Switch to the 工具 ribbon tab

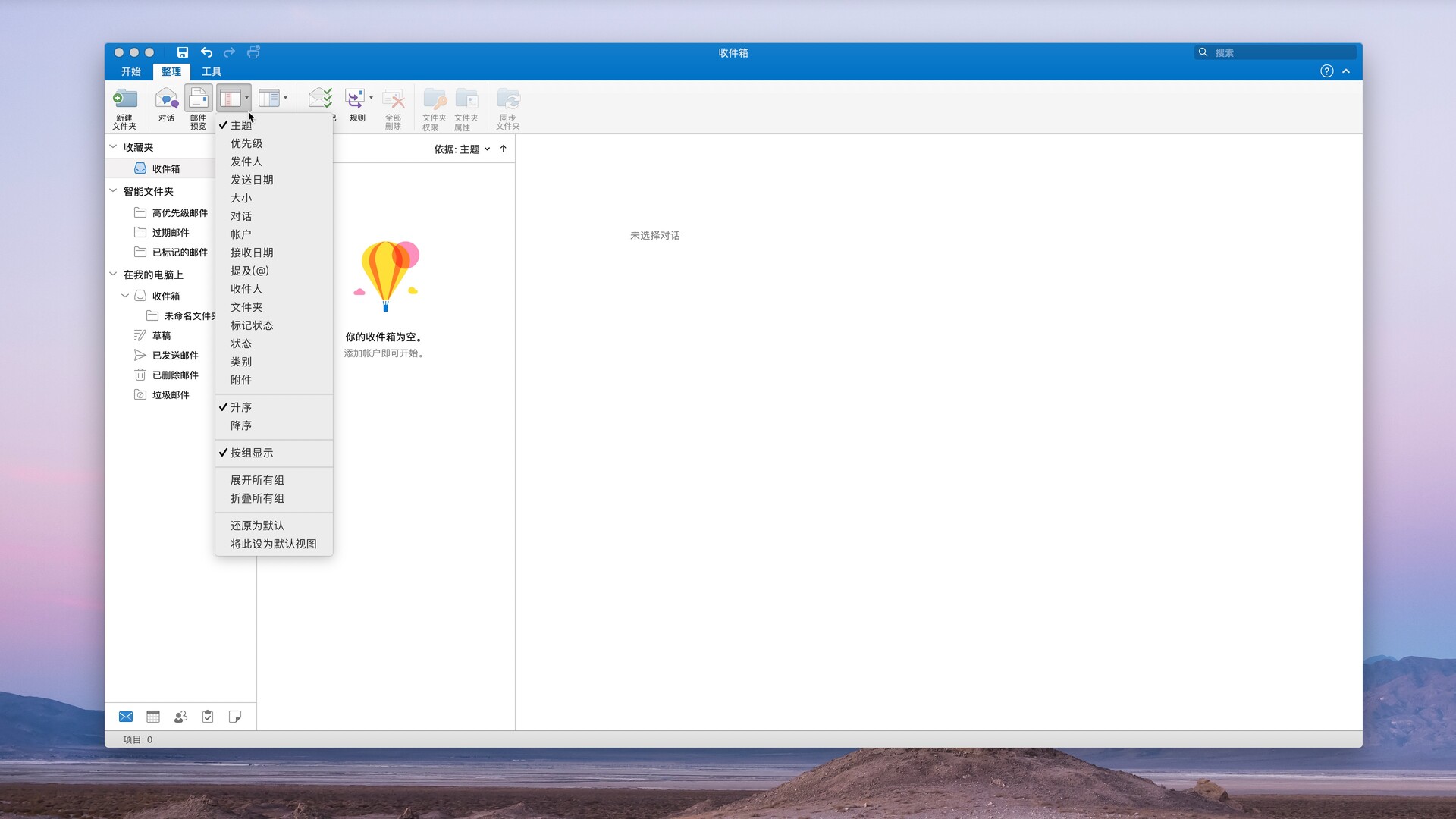point(211,71)
